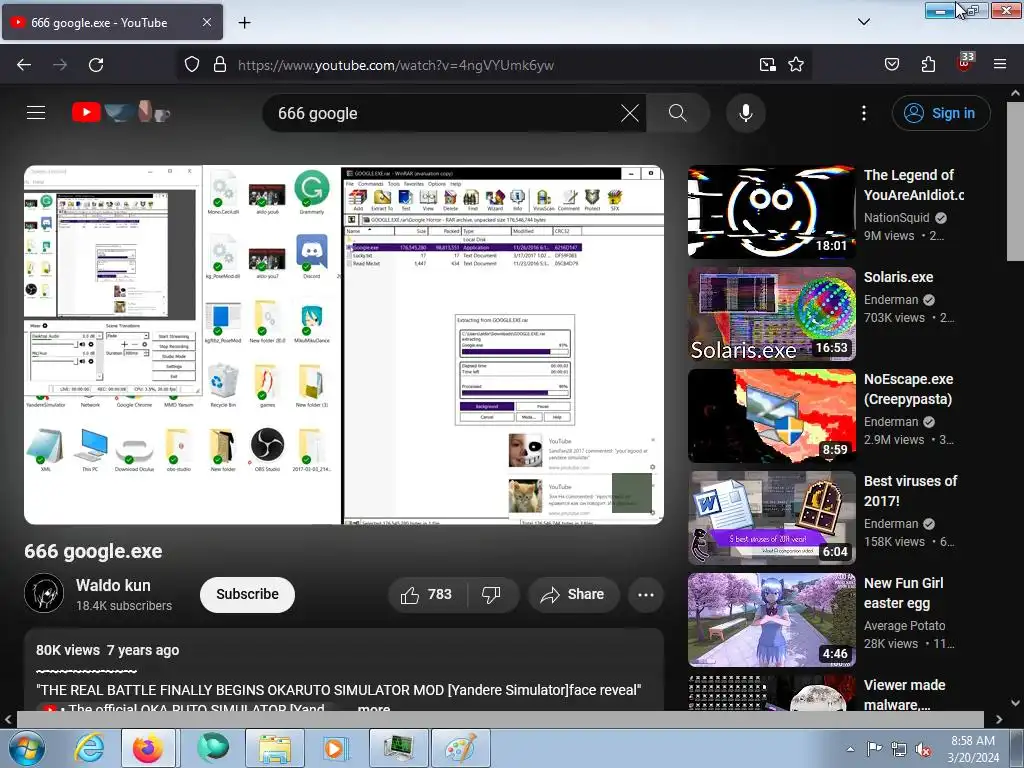Open NoEscape.exe (Creepypasta) title link
This screenshot has height=768, width=1024.
908,389
